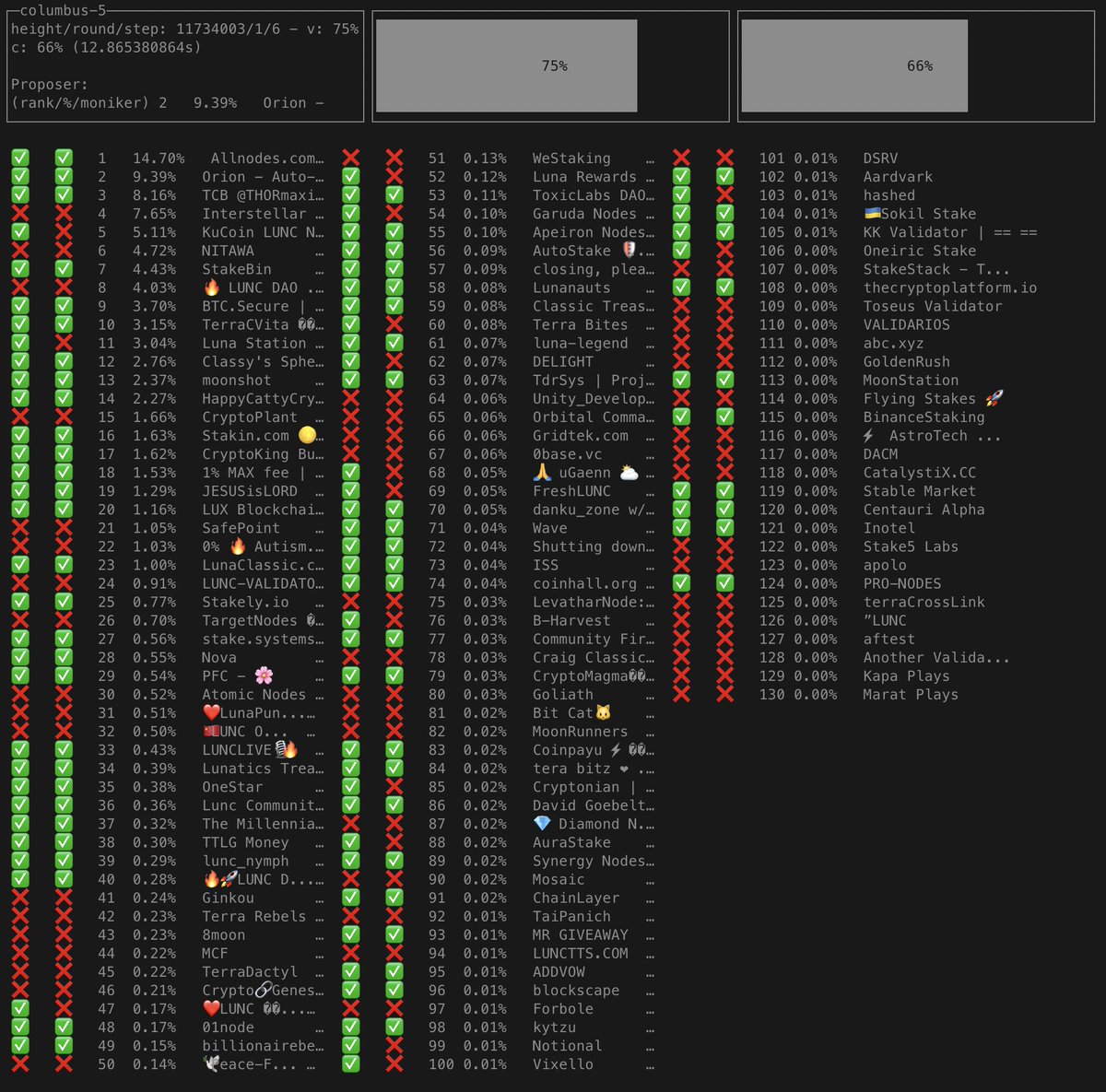Image resolution: width=1106 pixels, height=1092 pixels.
Task: Click the prevote red cross for Marat Plays row 130
Action: tap(682, 694)
